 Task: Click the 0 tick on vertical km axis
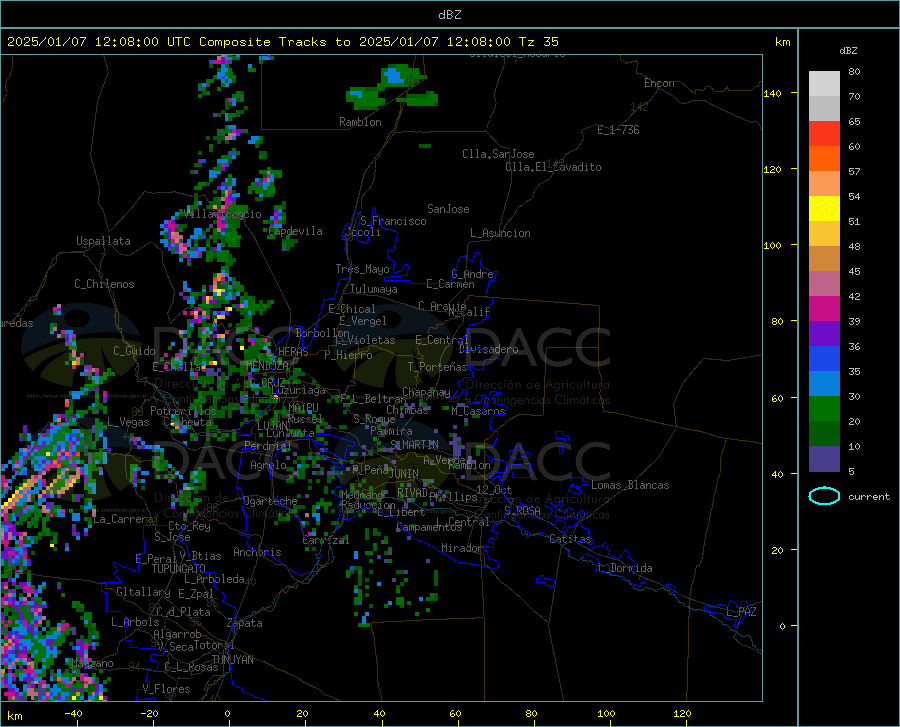pyautogui.click(x=782, y=626)
